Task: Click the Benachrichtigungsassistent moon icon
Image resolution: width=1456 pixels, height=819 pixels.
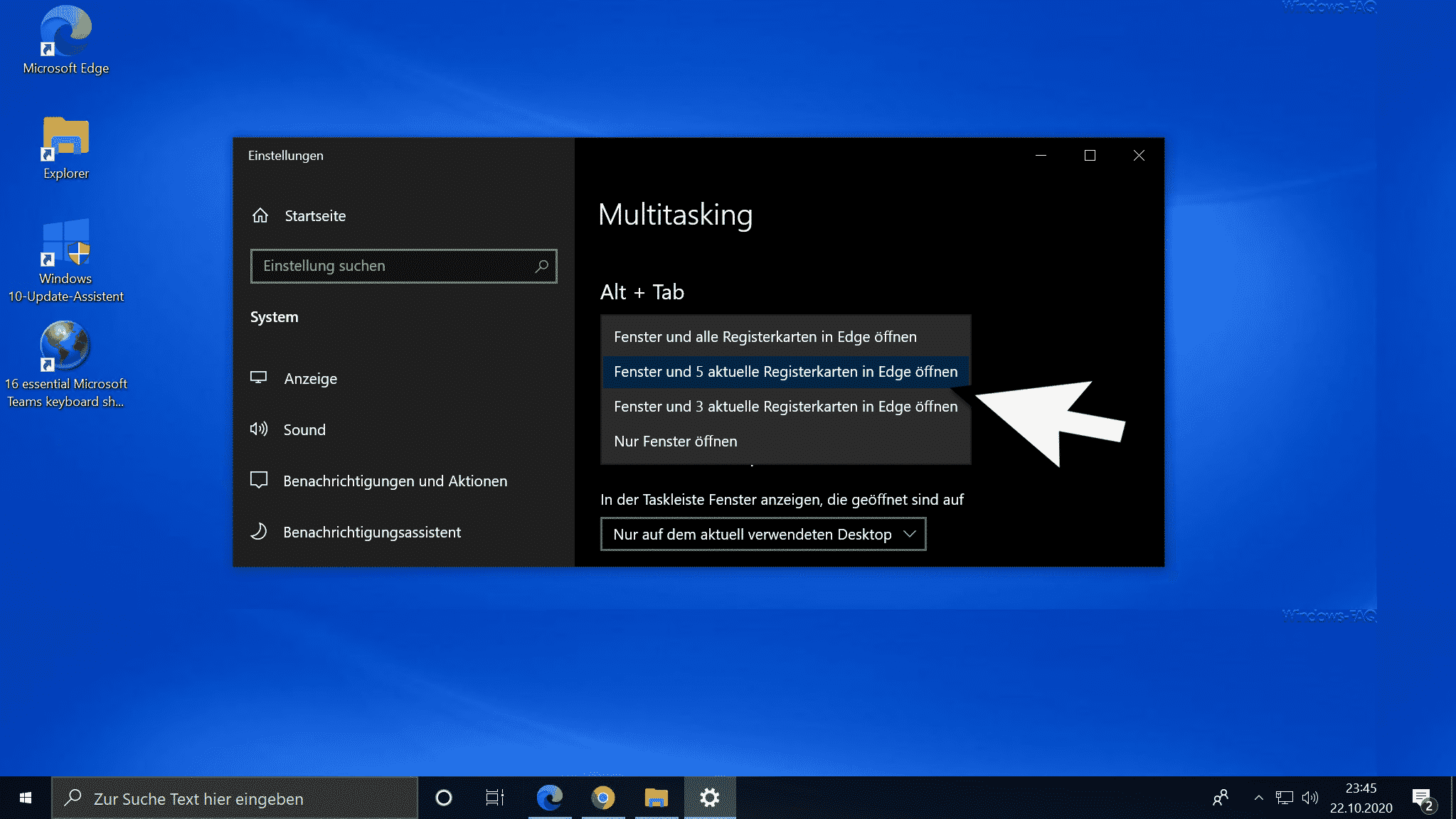Action: (259, 531)
